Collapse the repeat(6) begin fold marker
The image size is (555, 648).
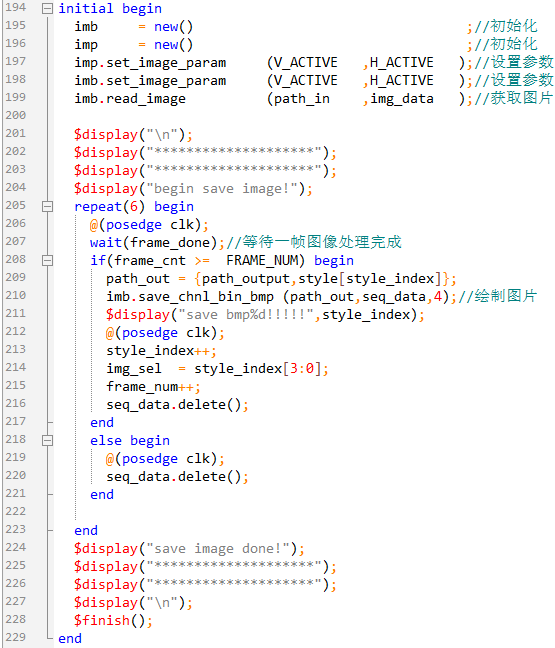[48, 206]
